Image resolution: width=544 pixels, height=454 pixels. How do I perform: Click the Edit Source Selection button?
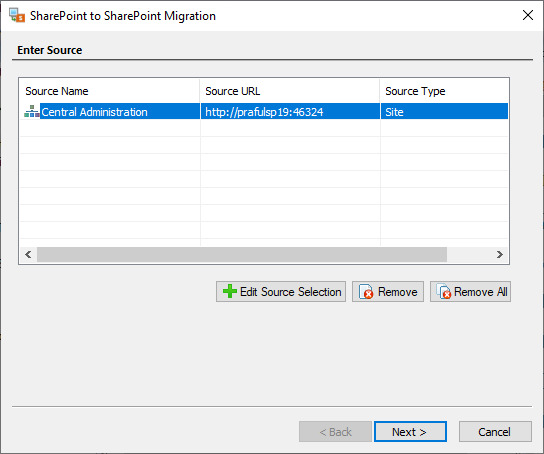tap(281, 291)
